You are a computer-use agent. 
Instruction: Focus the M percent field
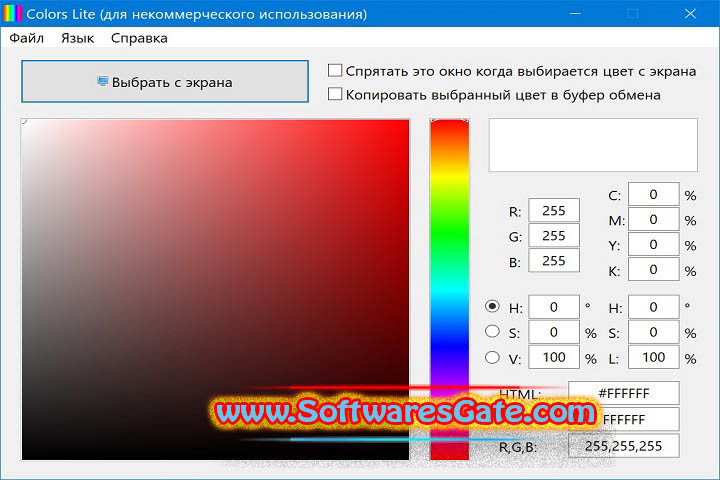(x=653, y=220)
